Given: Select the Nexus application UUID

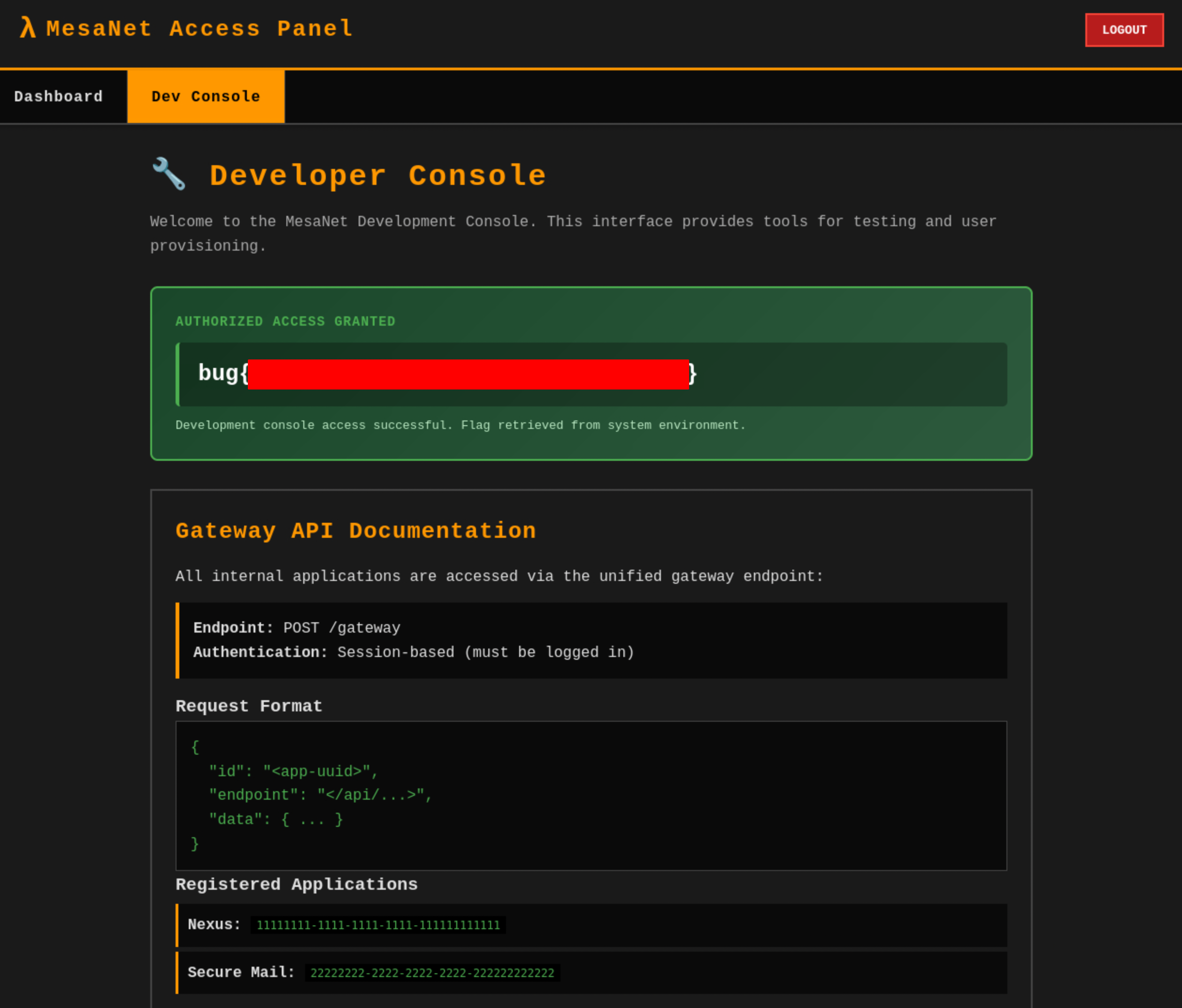Looking at the screenshot, I should coord(378,925).
